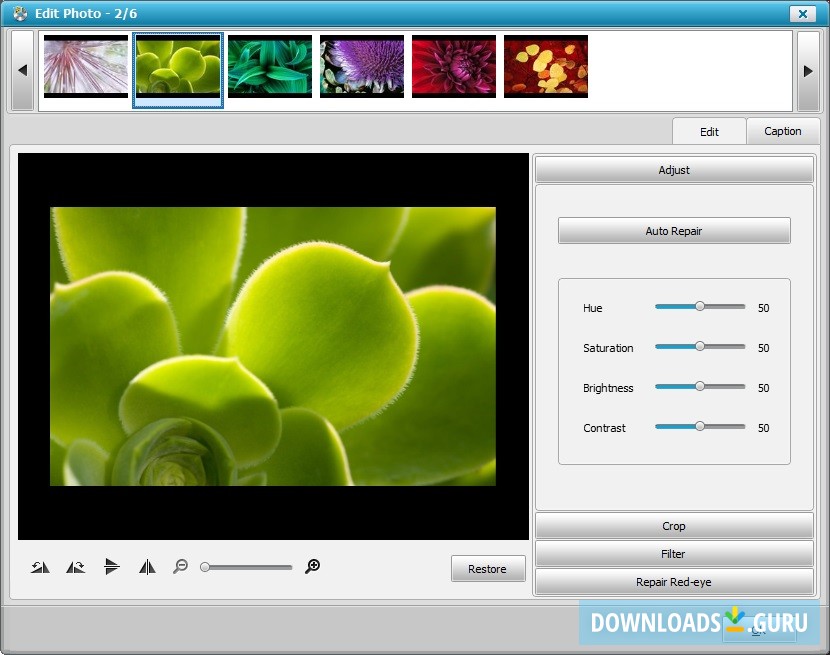The image size is (830, 655).
Task: Collapse the Adjust panel
Action: pyautogui.click(x=674, y=170)
